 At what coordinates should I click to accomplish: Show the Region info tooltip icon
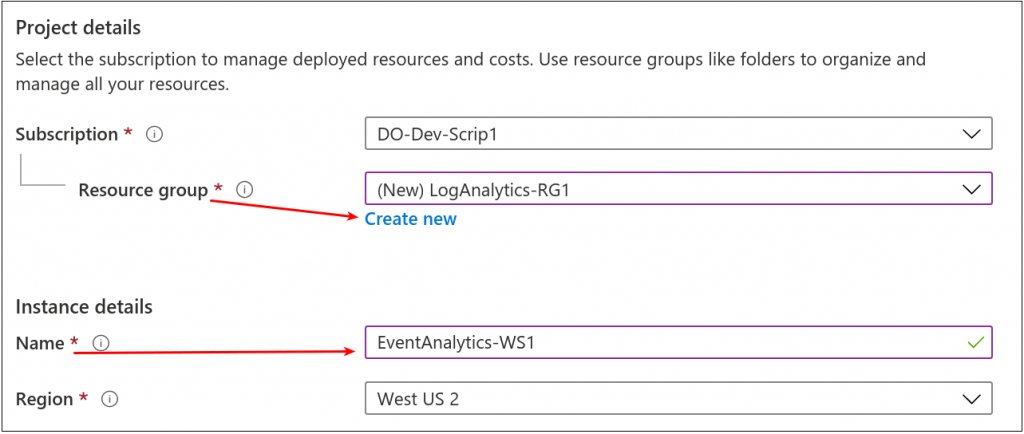[110, 399]
